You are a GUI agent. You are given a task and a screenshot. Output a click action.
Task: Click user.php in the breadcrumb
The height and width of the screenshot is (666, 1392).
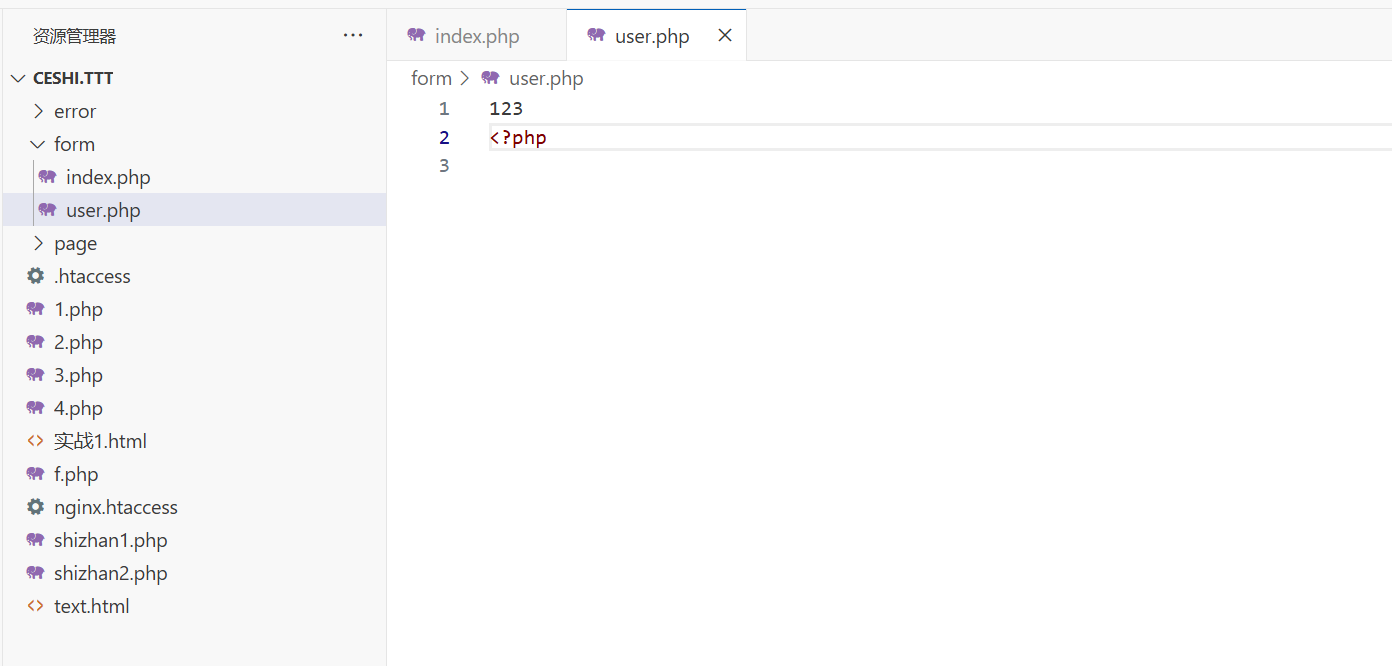[x=546, y=78]
